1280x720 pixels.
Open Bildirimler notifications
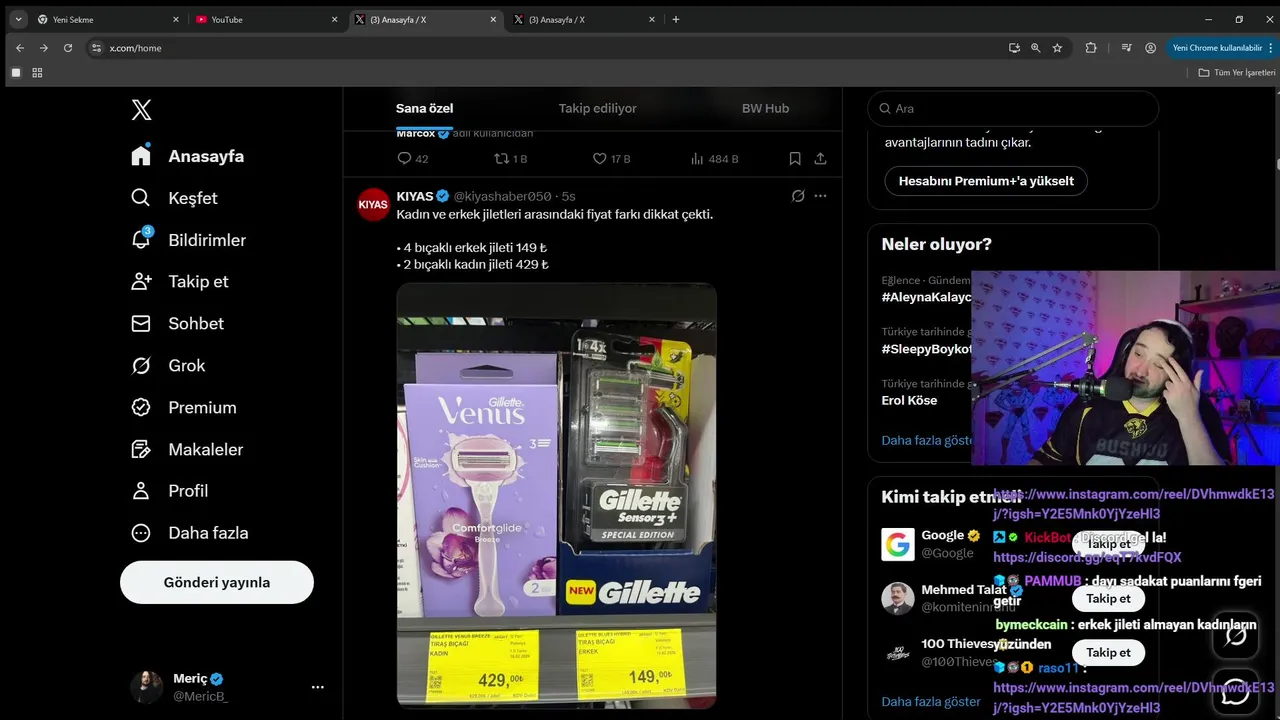click(189, 240)
